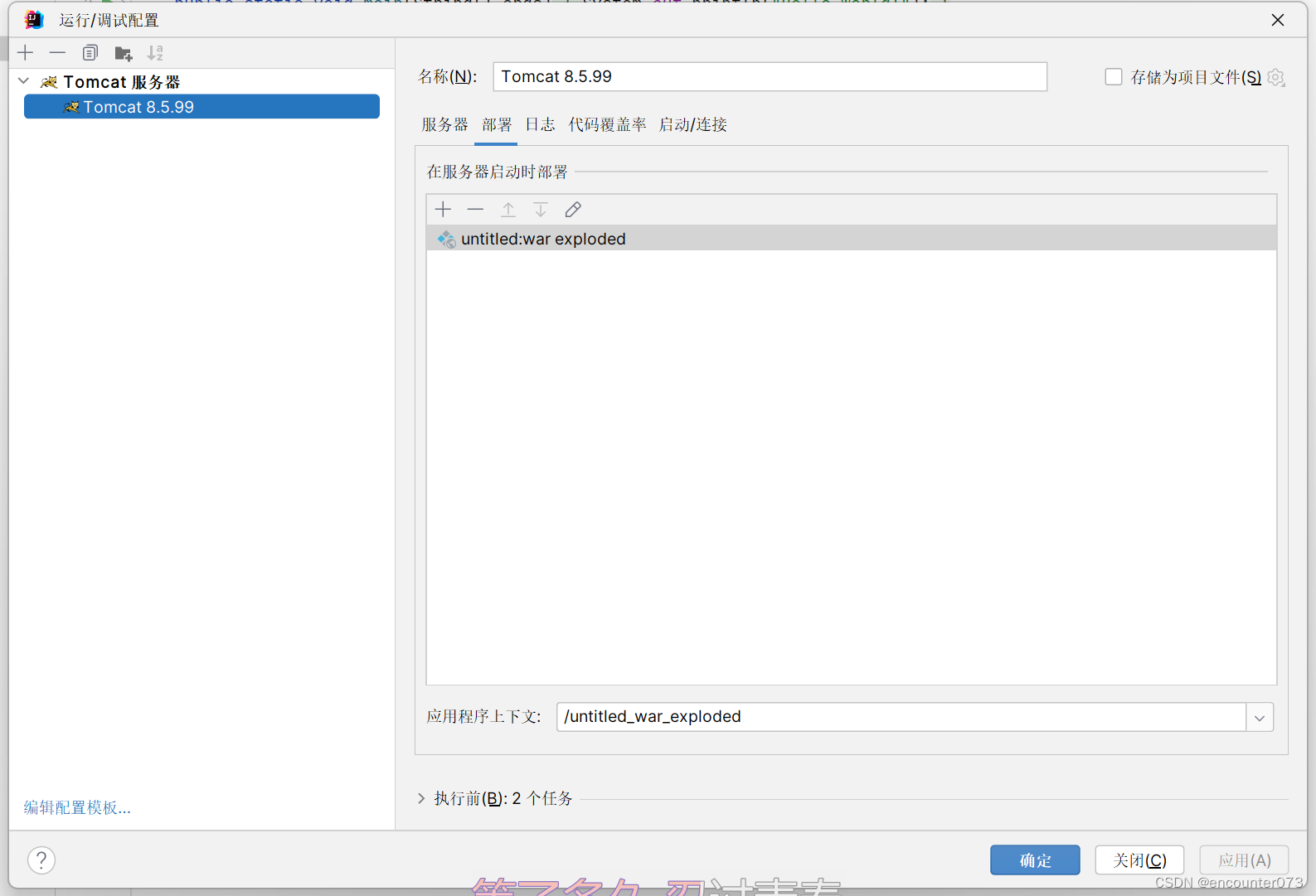Sort configurations alphabetically
The image size is (1316, 896).
coord(155,53)
